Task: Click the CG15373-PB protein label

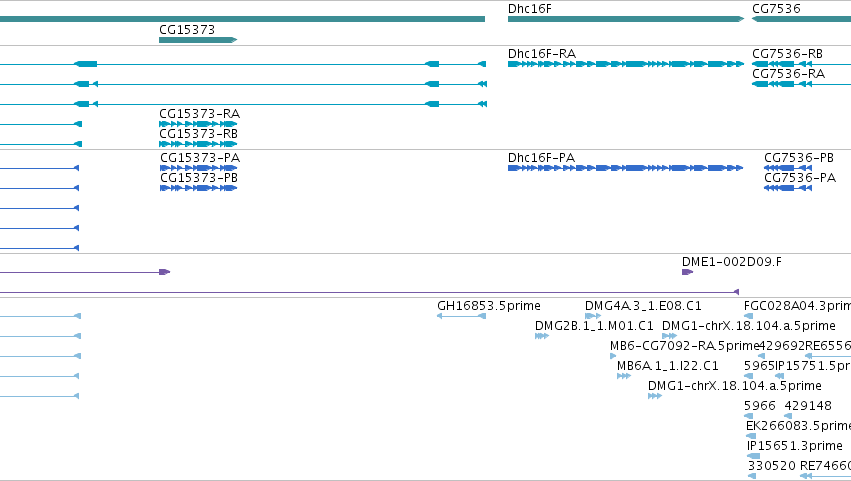Action: coord(199,178)
